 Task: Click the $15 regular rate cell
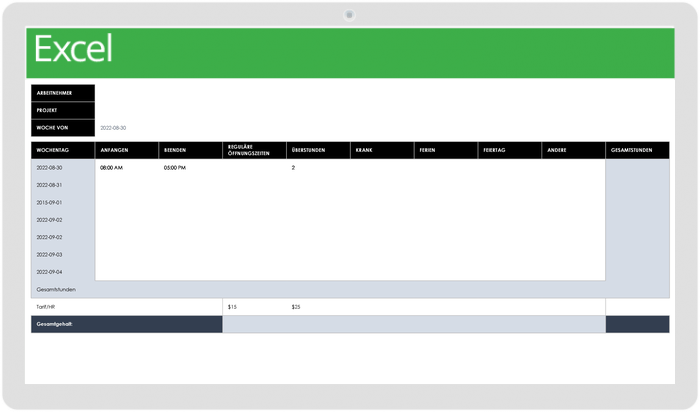point(254,307)
